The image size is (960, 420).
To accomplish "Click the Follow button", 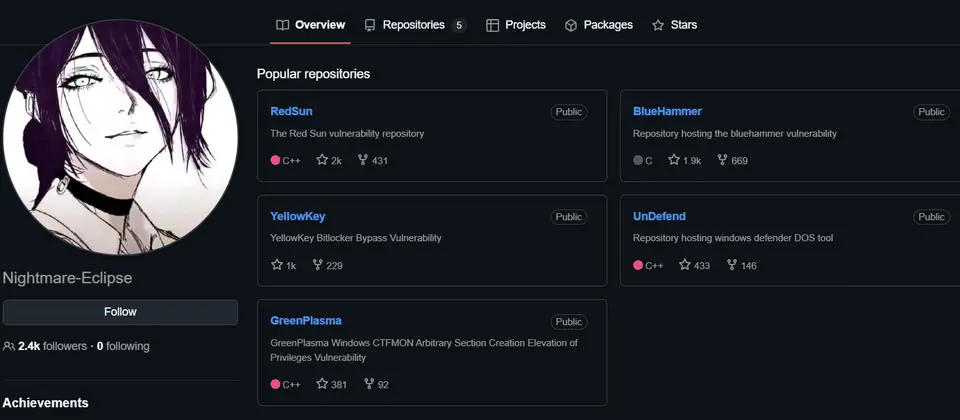I will 120,312.
